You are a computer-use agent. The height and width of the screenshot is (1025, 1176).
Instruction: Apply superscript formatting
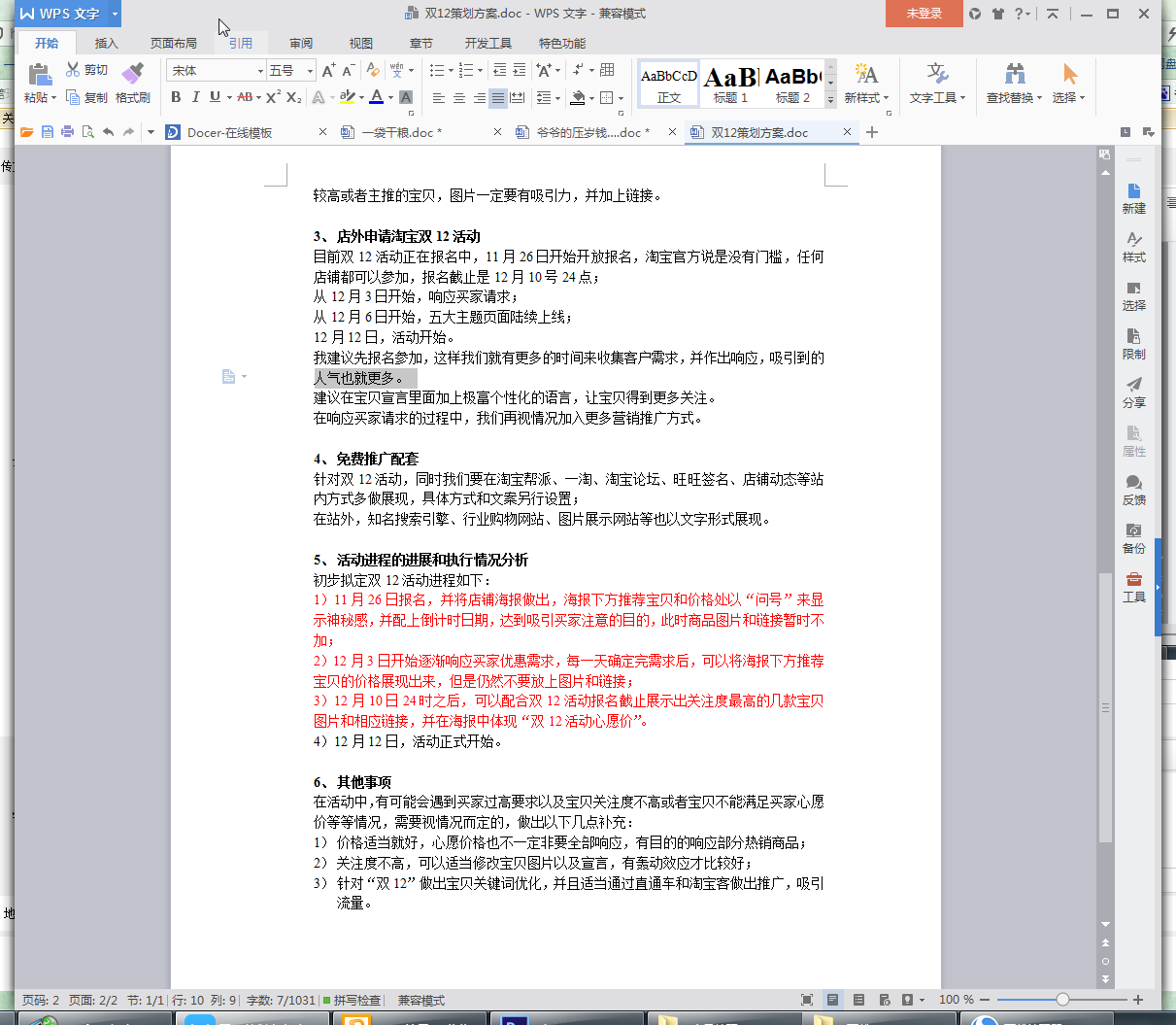point(273,97)
